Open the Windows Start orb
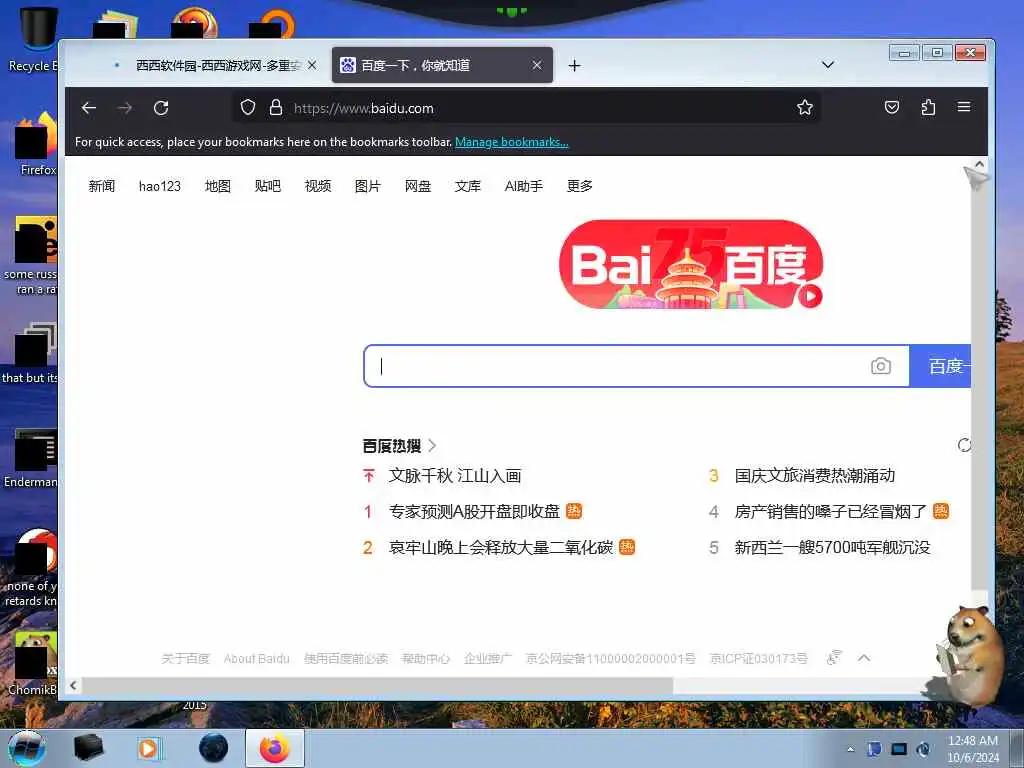Image resolution: width=1024 pixels, height=768 pixels. coord(27,748)
